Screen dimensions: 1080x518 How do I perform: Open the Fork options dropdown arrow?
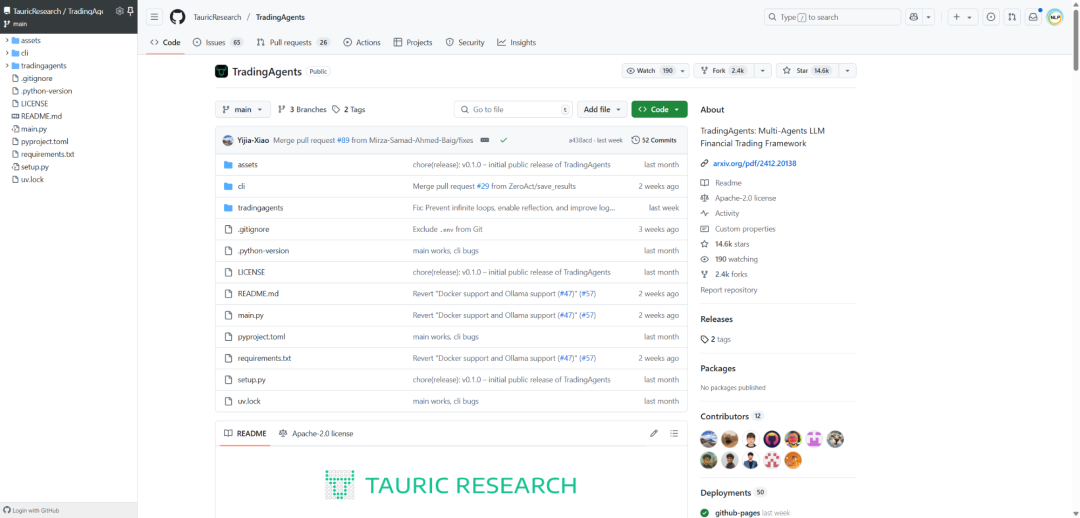click(762, 71)
